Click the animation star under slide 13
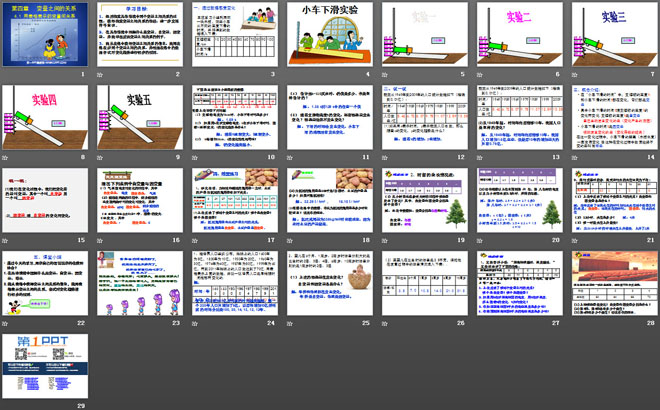The width and height of the screenshot is (660, 410). point(480,157)
